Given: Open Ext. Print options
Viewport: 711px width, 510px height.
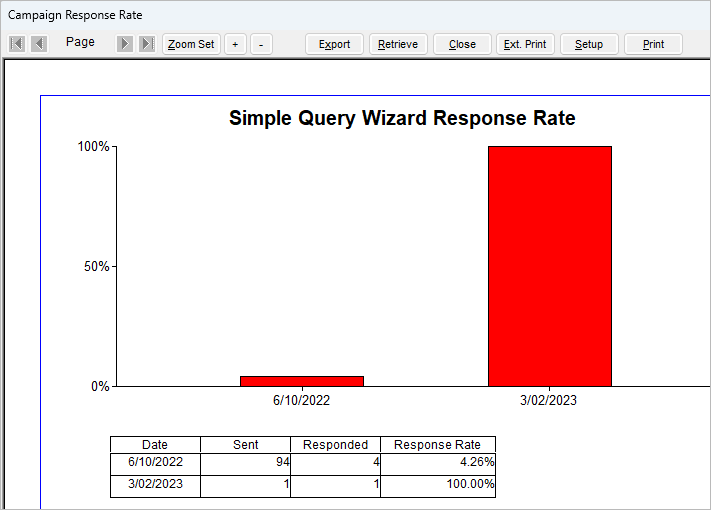Looking at the screenshot, I should tap(525, 44).
